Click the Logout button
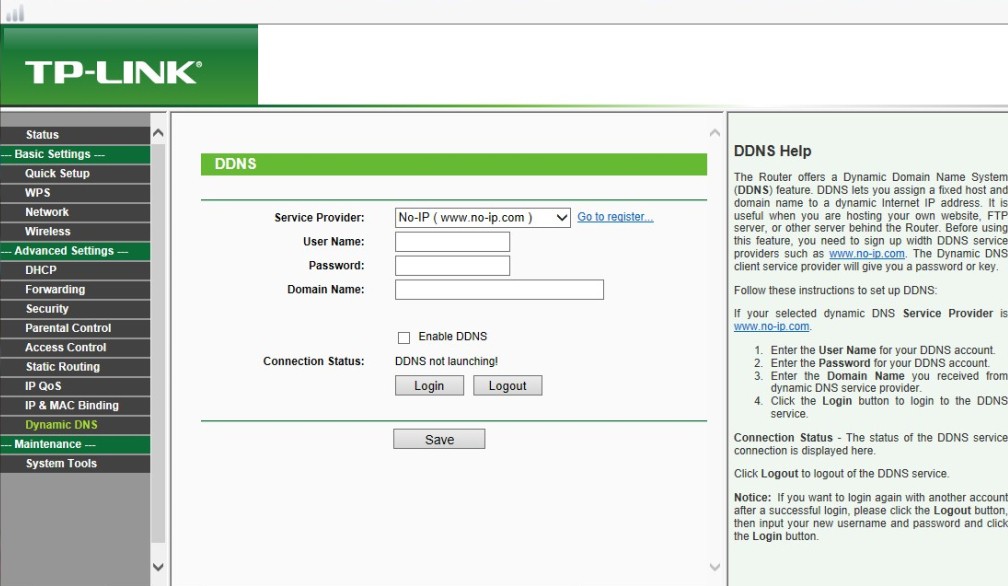1008x586 pixels. [508, 386]
